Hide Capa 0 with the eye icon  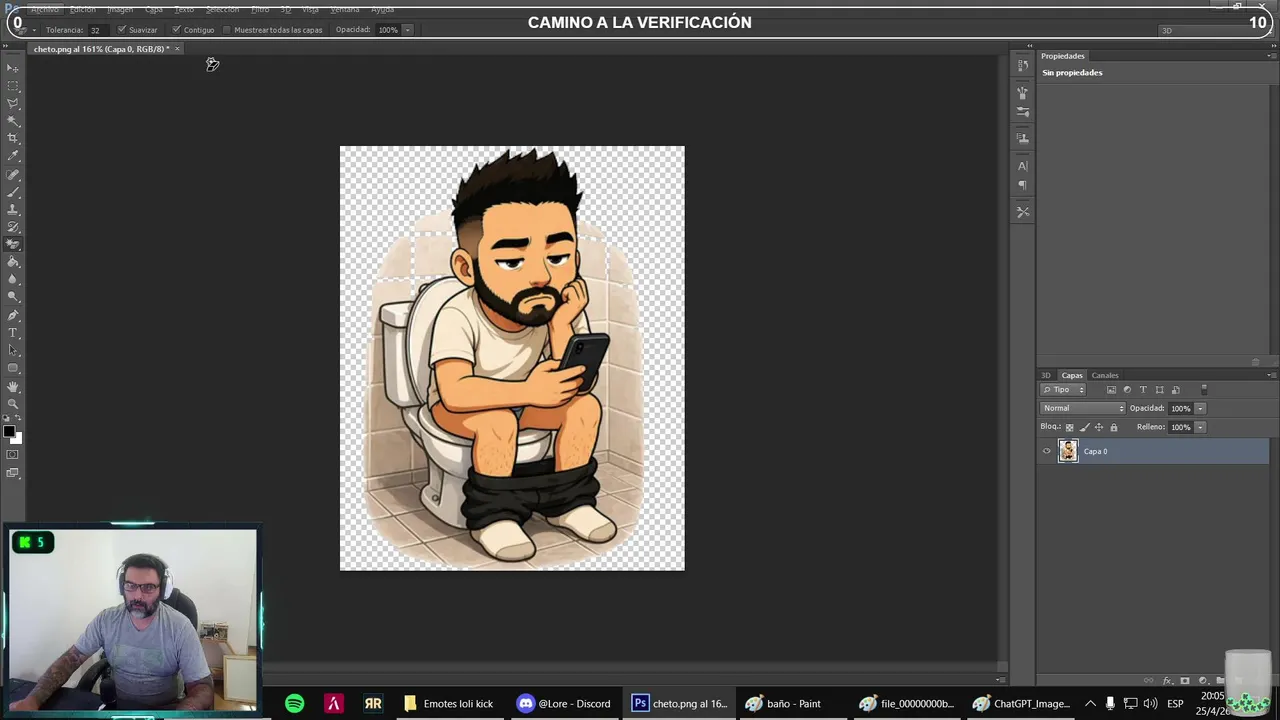[1046, 451]
